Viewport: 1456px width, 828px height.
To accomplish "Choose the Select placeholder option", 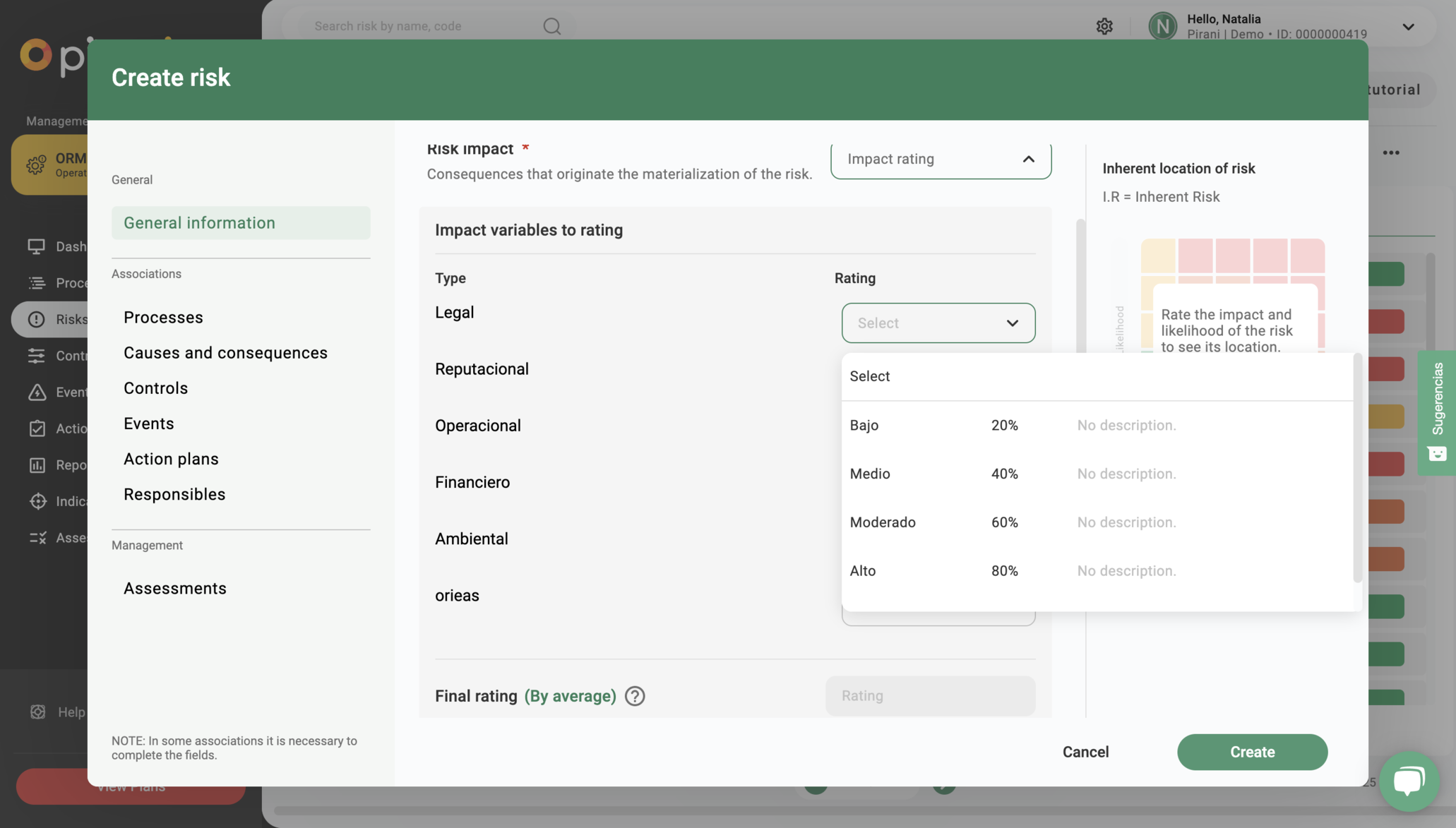I will 1097,376.
